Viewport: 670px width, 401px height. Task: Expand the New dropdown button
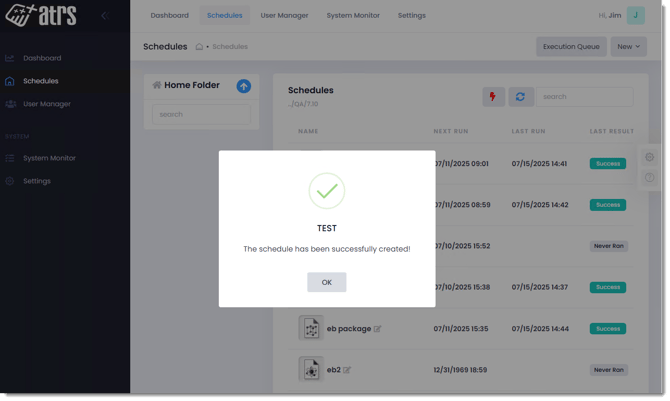(x=628, y=46)
